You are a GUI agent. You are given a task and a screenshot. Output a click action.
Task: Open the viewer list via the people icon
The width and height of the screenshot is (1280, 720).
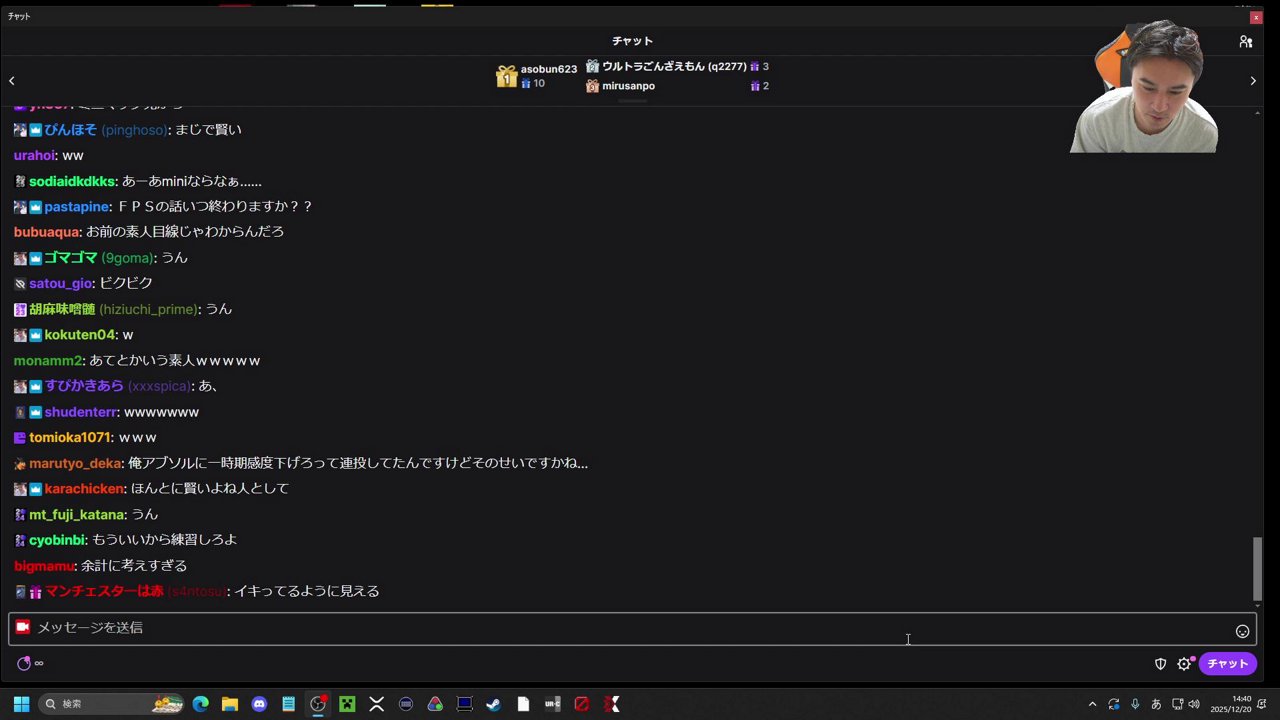pyautogui.click(x=1246, y=41)
